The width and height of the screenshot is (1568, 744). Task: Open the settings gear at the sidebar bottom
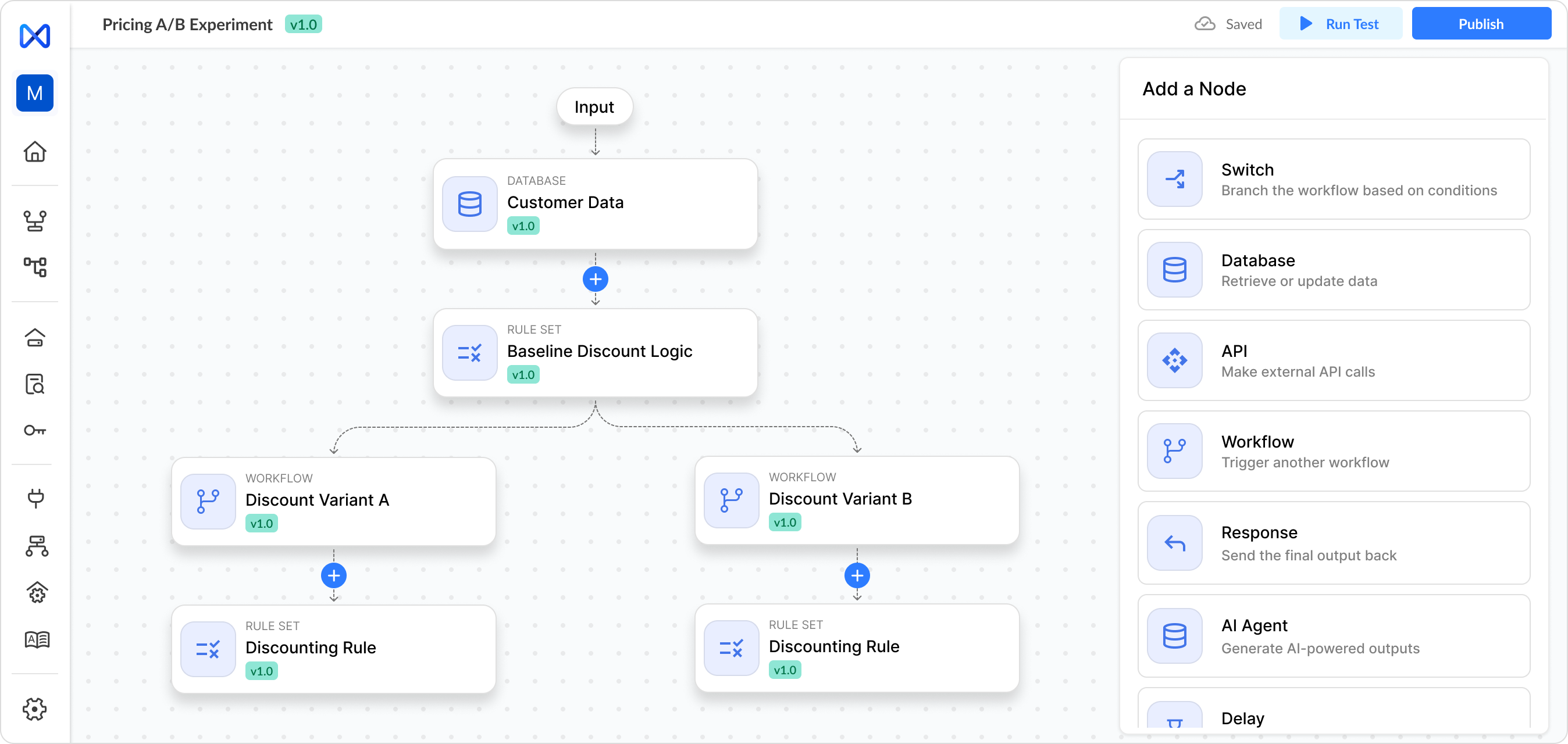(x=35, y=709)
